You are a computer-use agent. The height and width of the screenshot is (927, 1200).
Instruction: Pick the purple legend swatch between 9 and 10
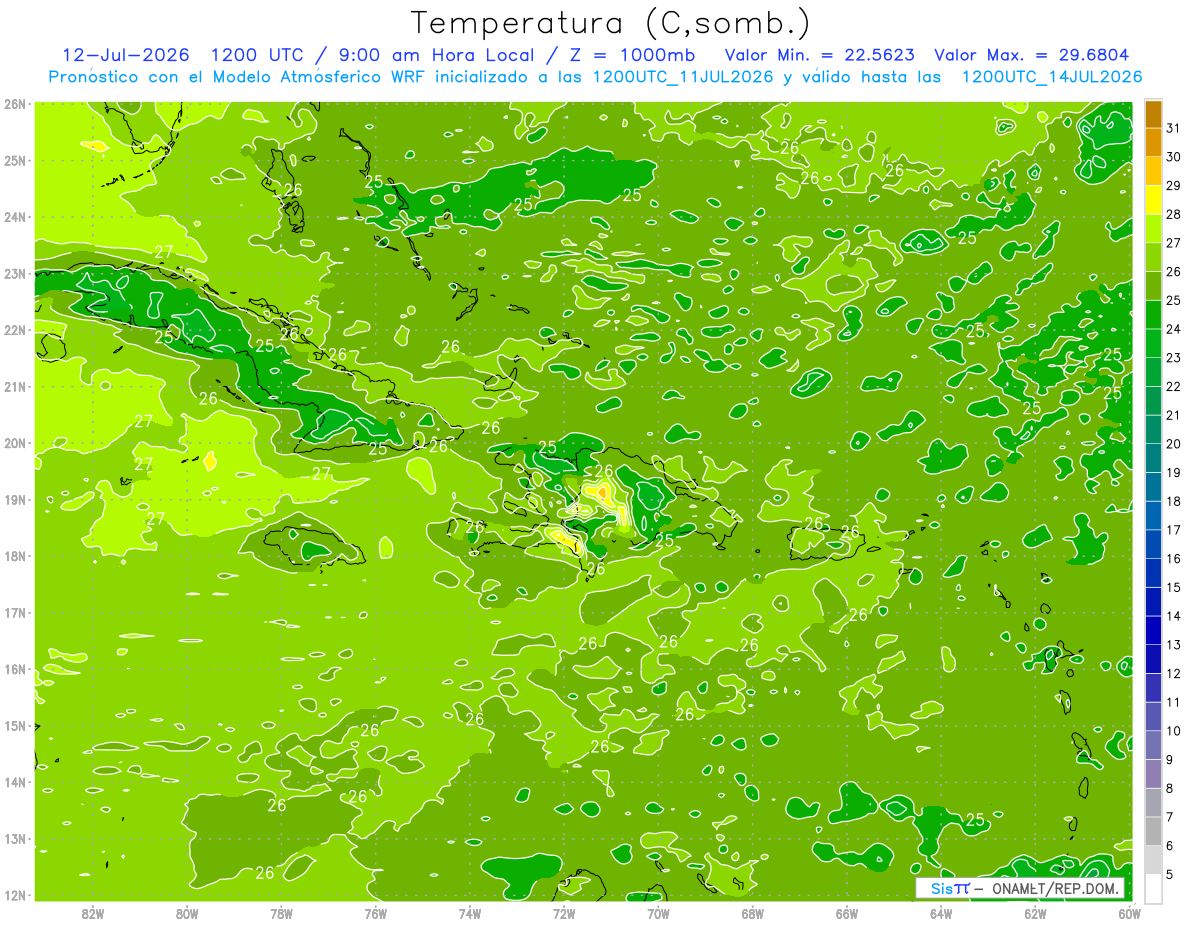tap(1153, 745)
